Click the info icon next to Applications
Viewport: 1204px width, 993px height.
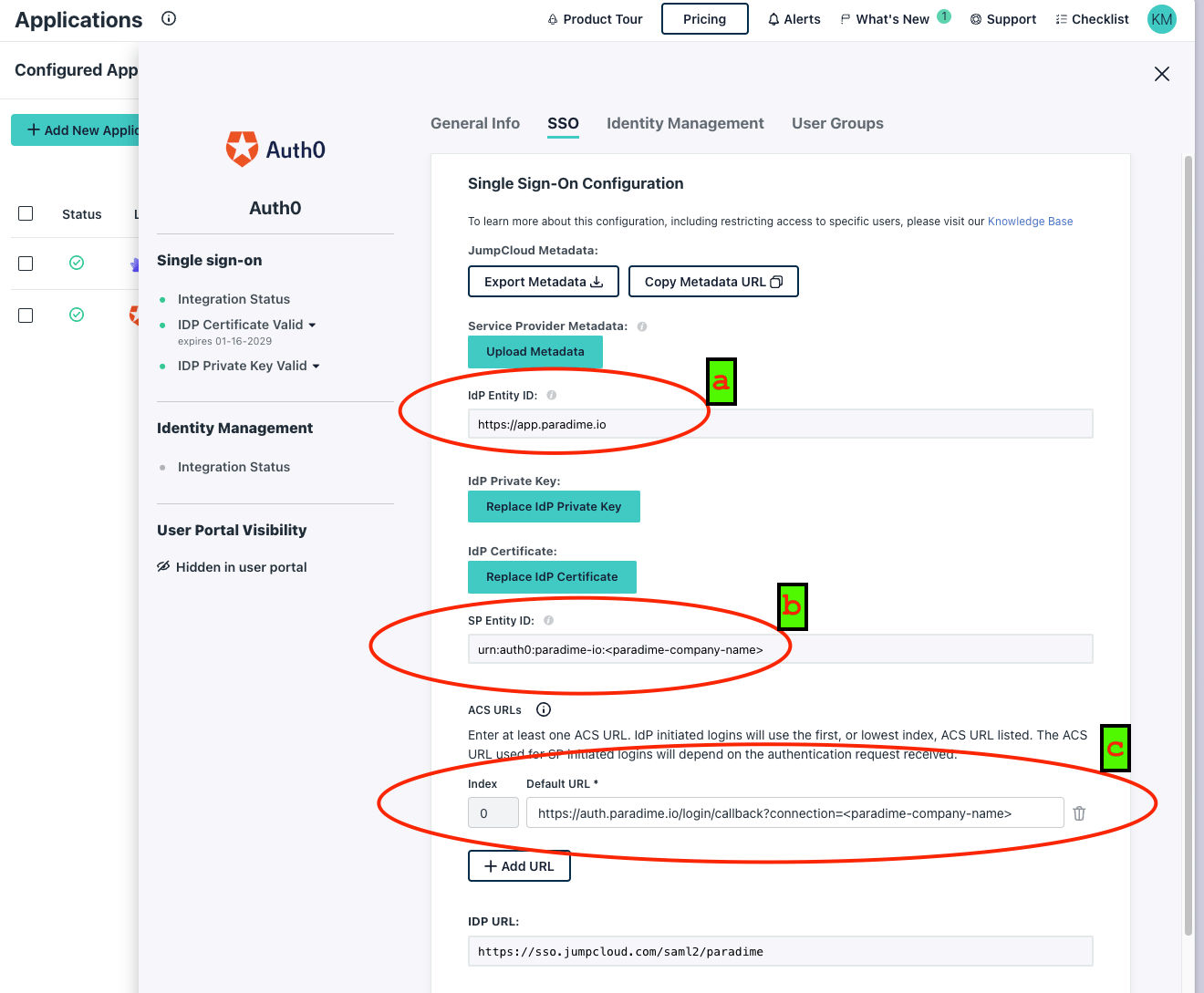[x=169, y=18]
